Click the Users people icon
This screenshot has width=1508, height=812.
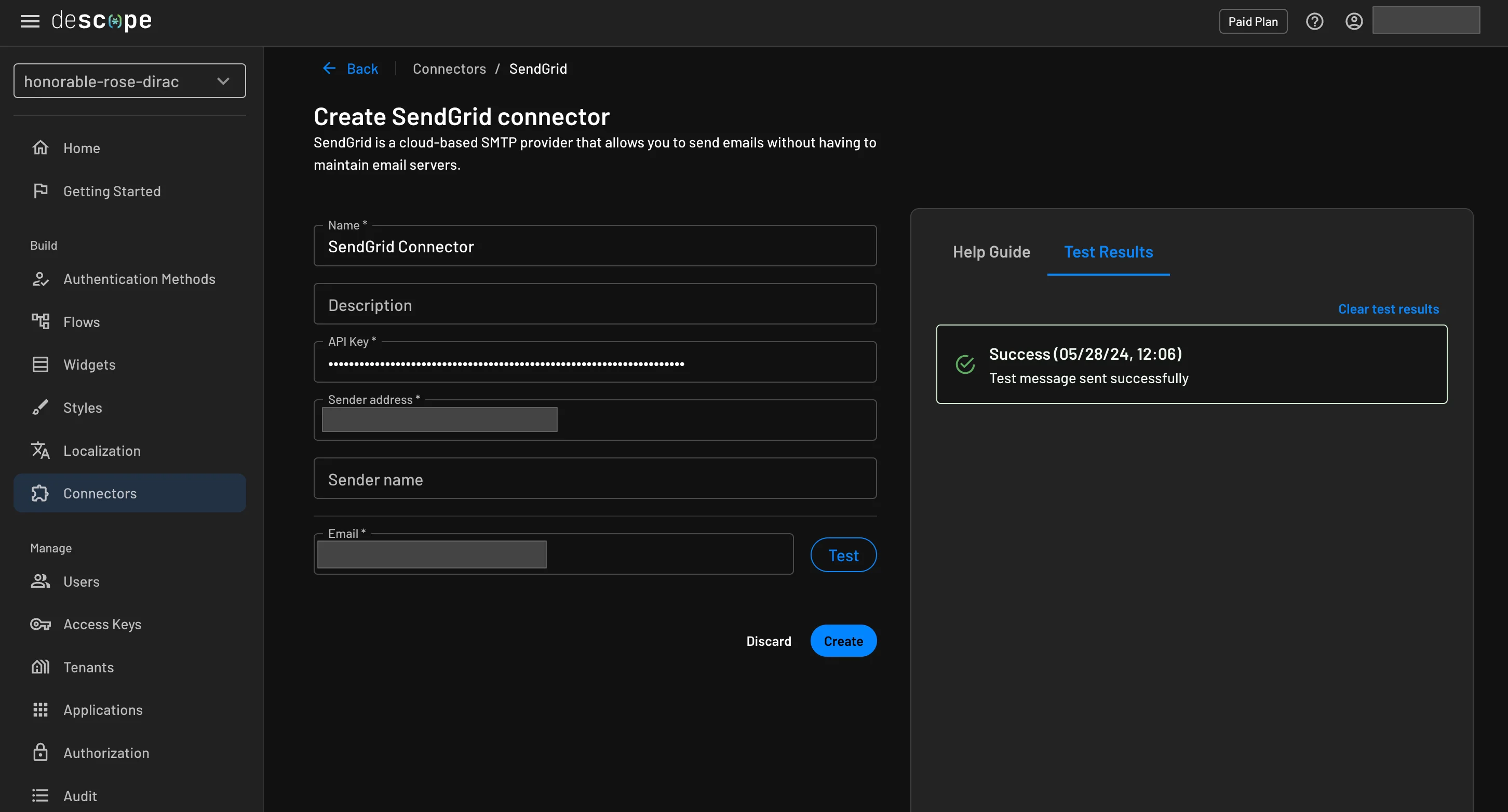point(41,581)
